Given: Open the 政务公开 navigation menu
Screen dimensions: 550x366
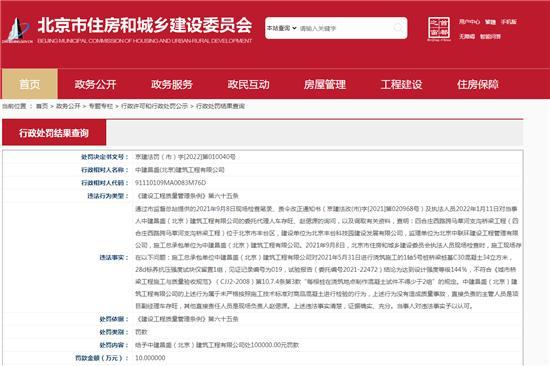Looking at the screenshot, I should coord(95,85).
